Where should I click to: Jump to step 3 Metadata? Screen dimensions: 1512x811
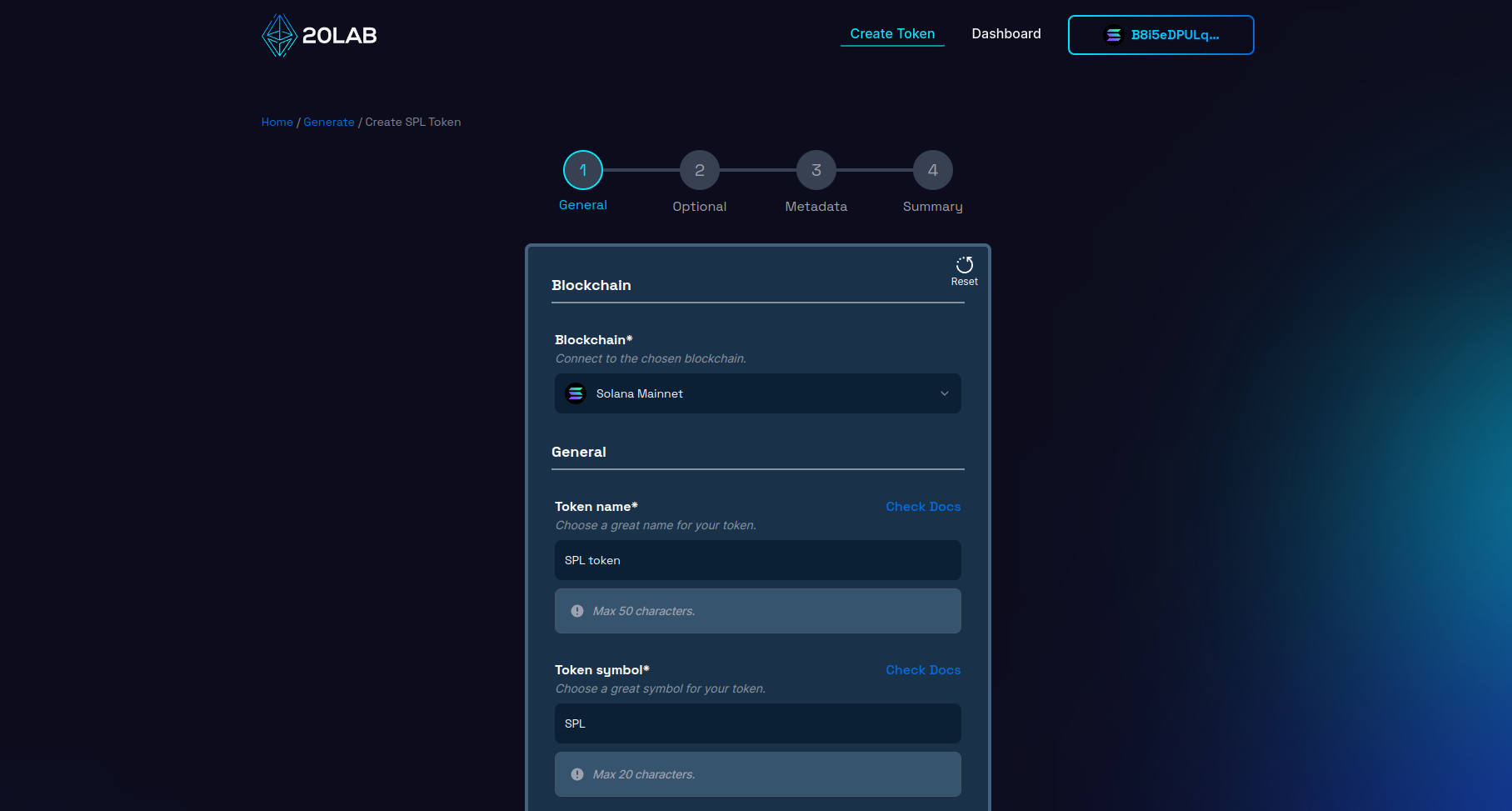click(x=816, y=170)
